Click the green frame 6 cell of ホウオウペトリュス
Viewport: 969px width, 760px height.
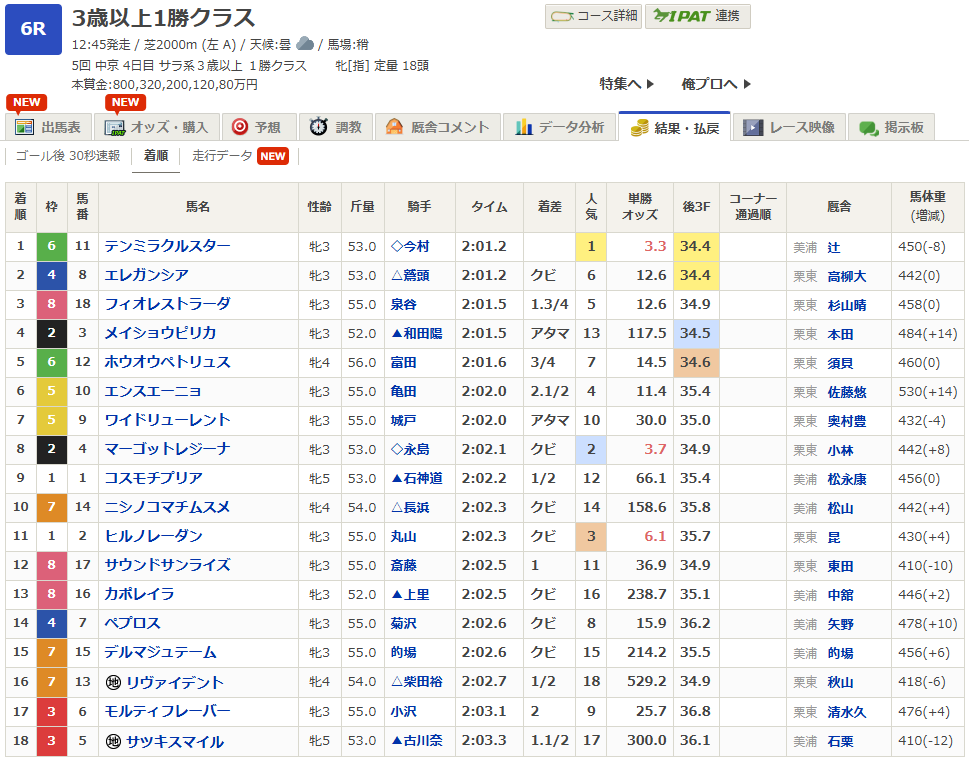coord(52,362)
